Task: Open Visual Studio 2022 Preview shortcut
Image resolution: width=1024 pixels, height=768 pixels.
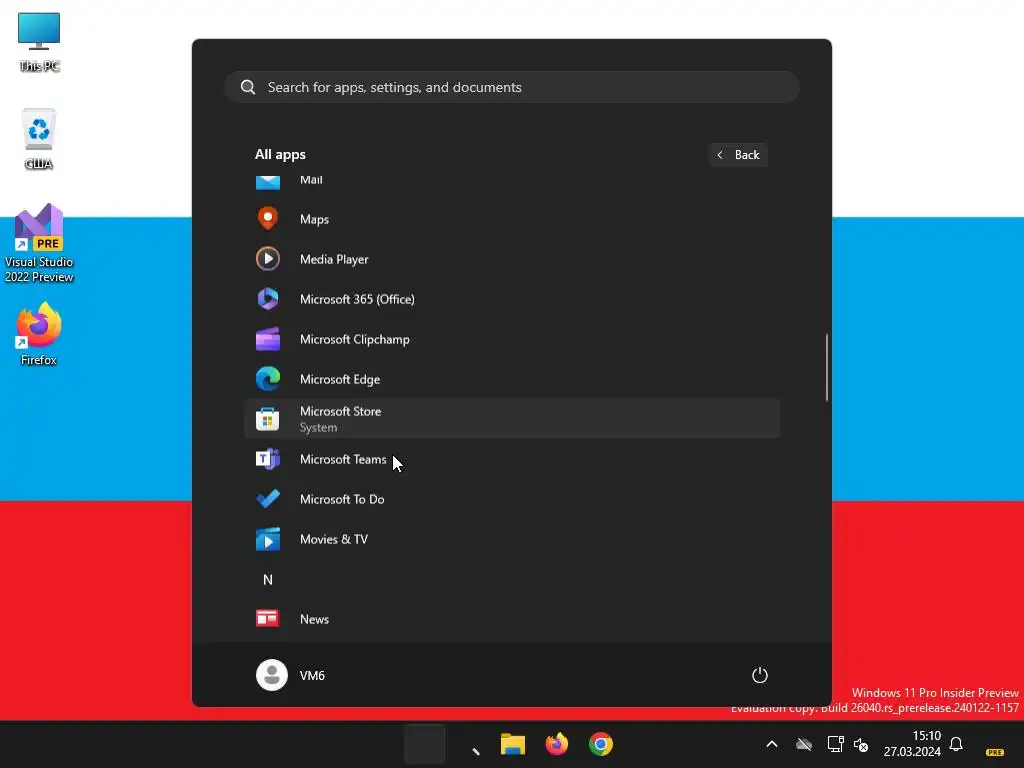Action: point(39,244)
